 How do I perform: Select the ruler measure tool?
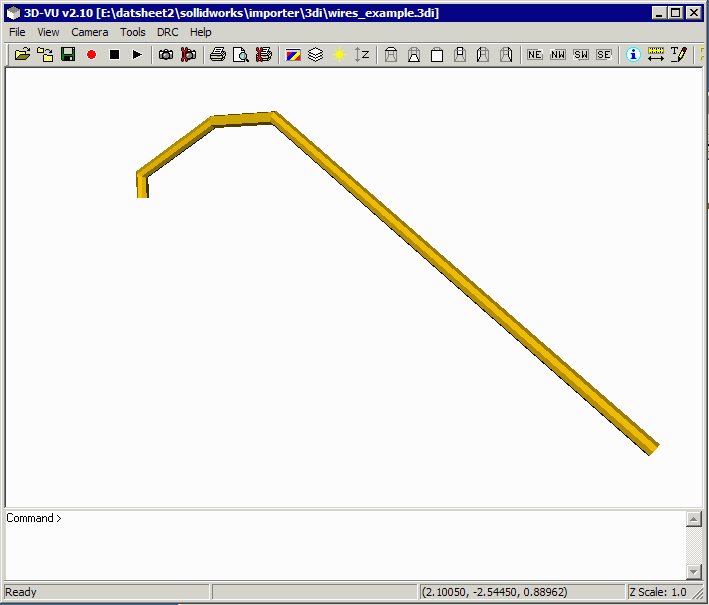click(x=656, y=54)
